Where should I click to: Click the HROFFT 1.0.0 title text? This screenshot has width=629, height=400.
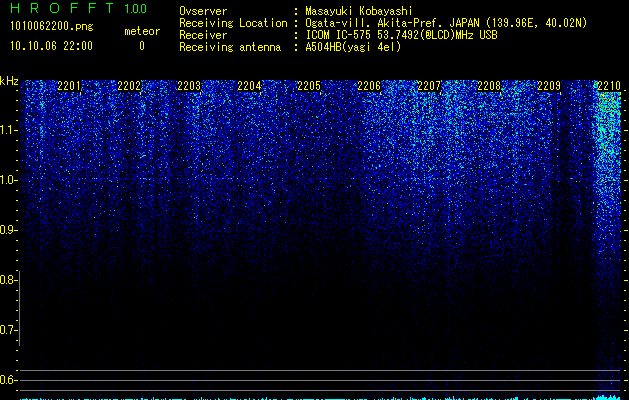point(78,8)
